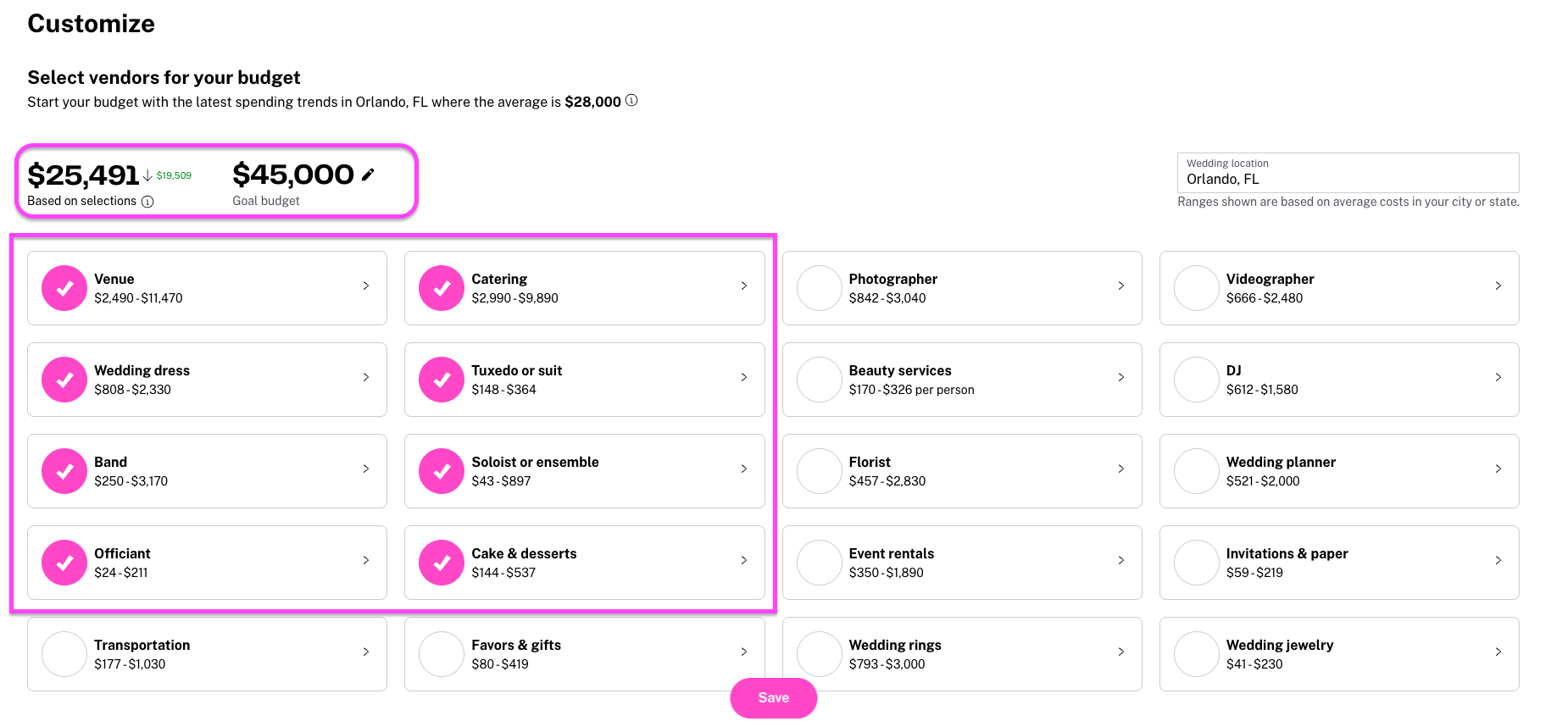This screenshot has width=1568, height=727.
Task: Enable the Videographer vendor circle
Action: [1197, 288]
